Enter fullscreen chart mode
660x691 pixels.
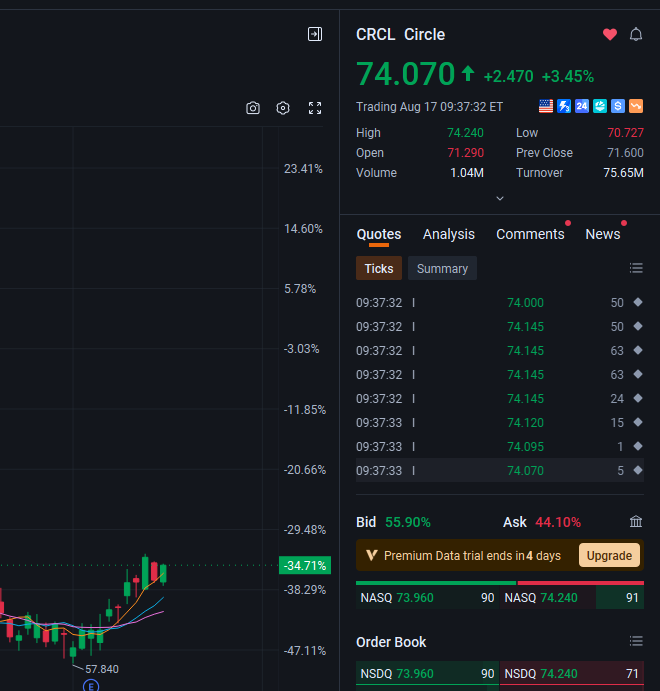pos(315,108)
